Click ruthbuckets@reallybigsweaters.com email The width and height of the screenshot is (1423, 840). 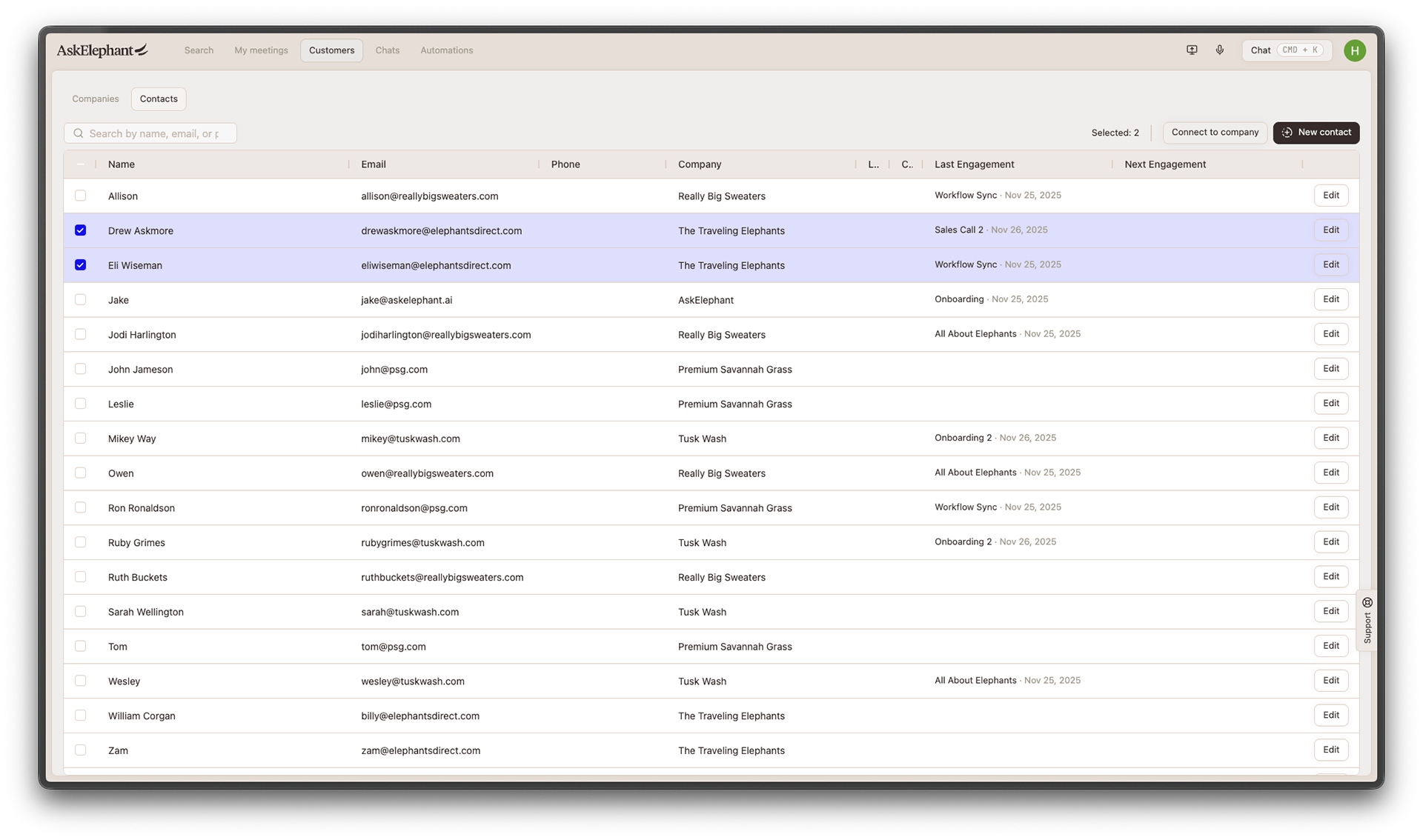[x=442, y=577]
